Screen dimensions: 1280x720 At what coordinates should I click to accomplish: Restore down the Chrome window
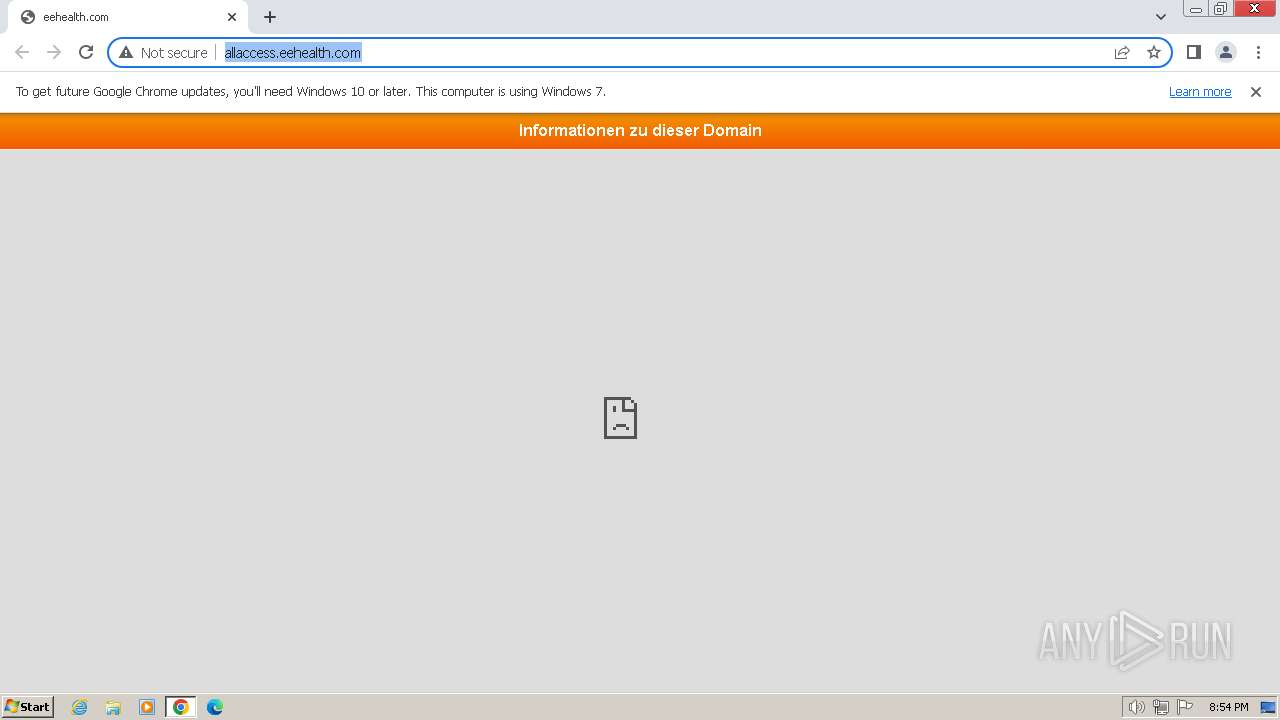[1221, 9]
